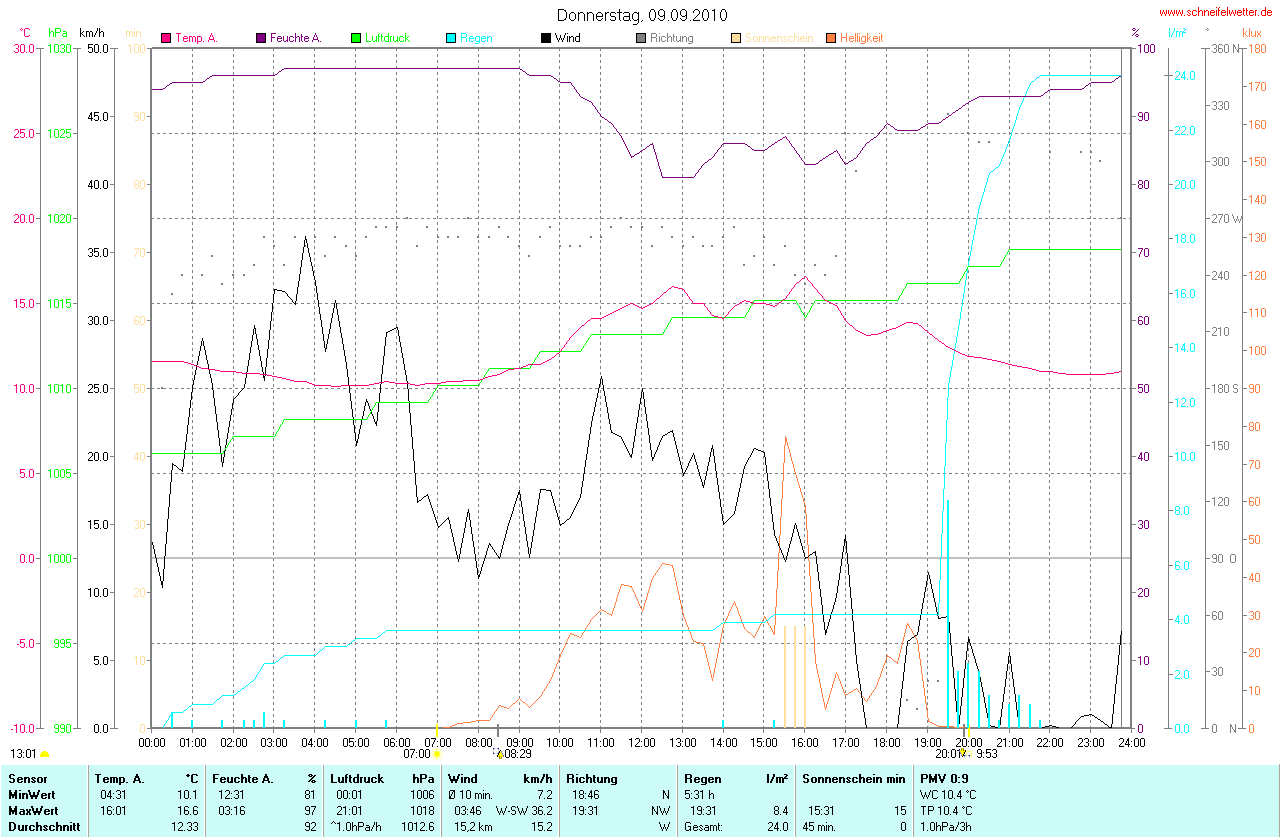The height and width of the screenshot is (837, 1280).
Task: Click the pressure maximum value 1018
Action: [423, 810]
